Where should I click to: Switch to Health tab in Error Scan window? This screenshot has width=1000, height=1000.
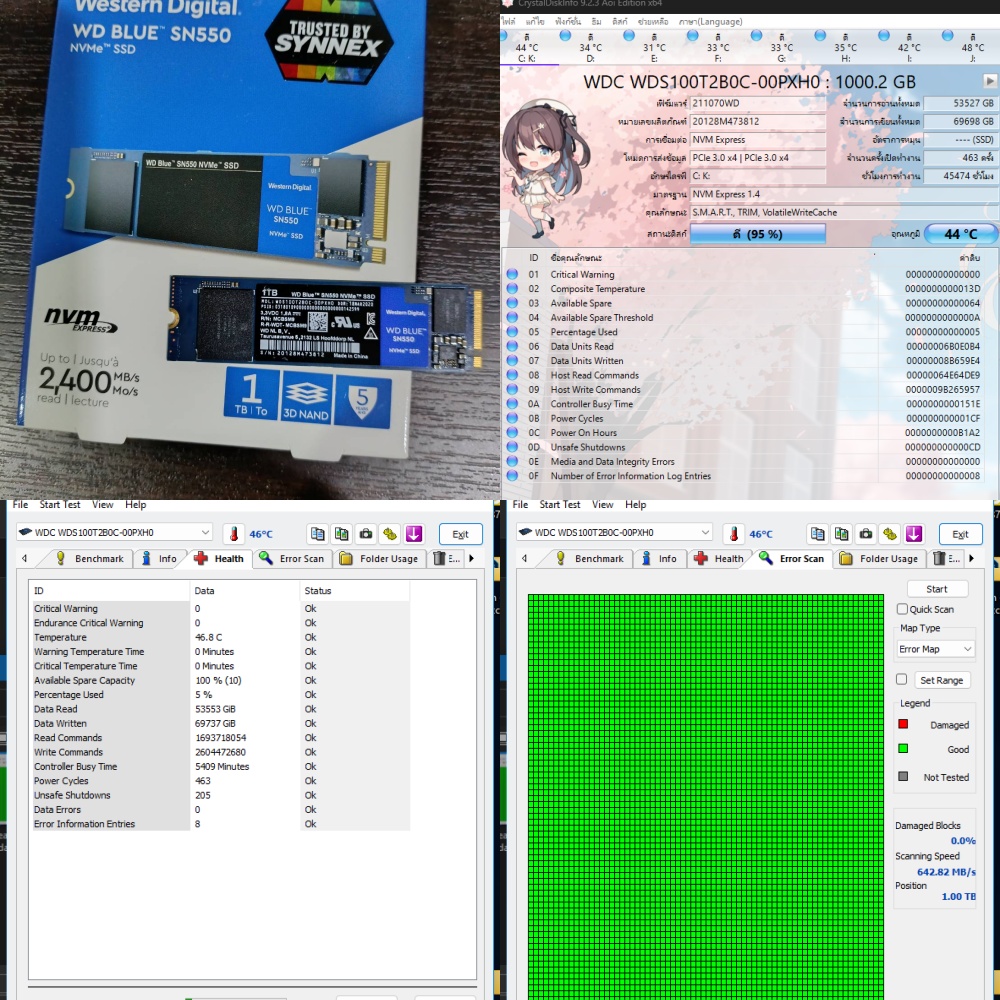[719, 559]
